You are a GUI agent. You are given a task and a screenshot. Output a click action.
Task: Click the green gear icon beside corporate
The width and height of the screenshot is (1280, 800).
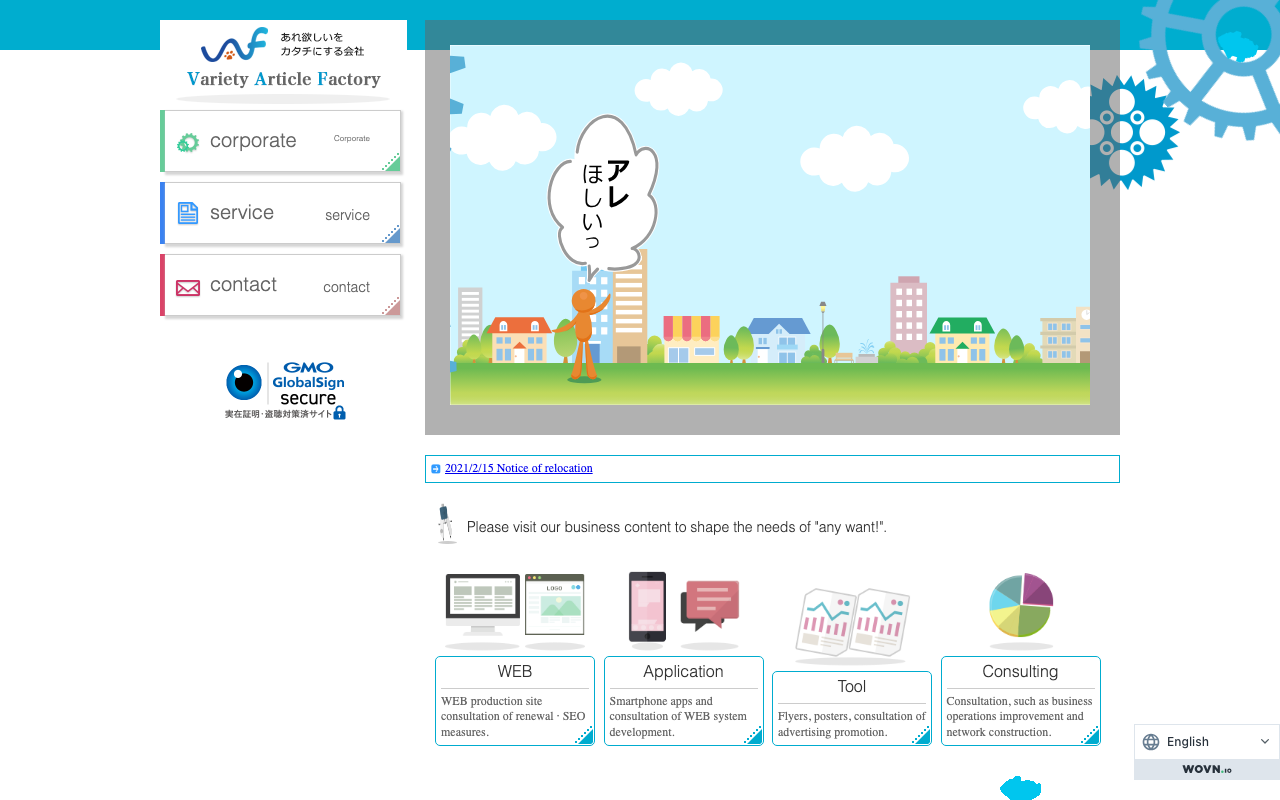pyautogui.click(x=188, y=142)
